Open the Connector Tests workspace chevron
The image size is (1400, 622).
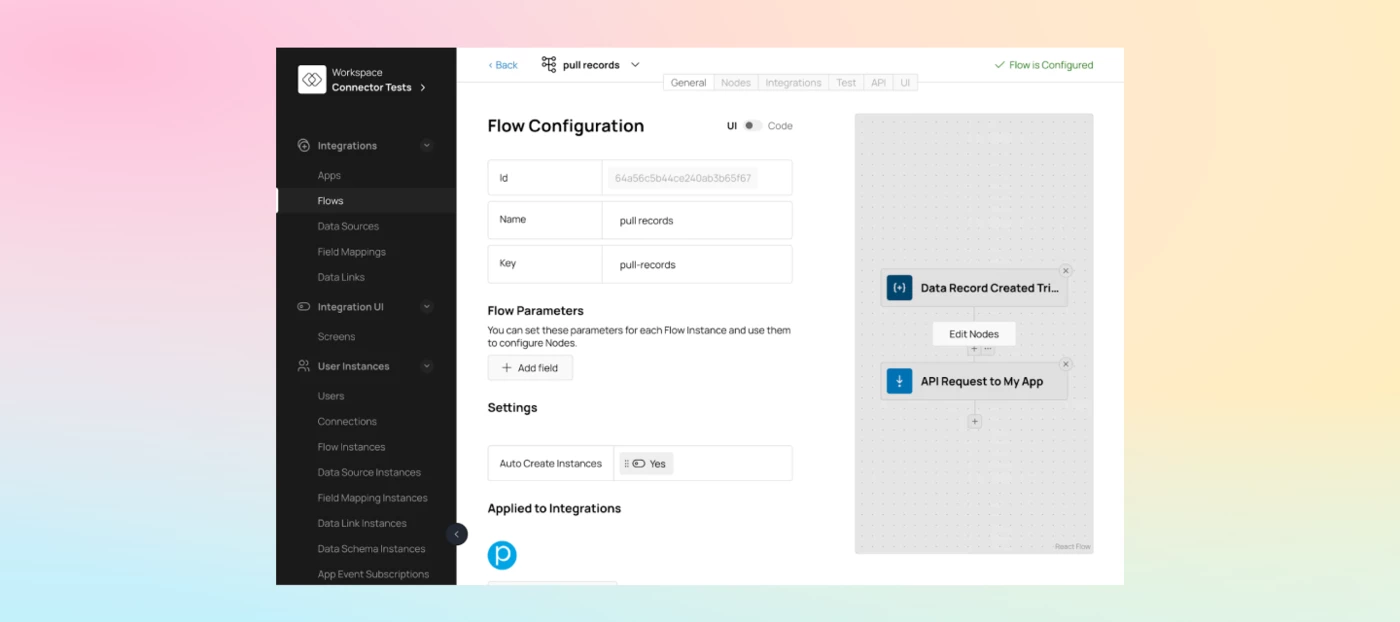coord(423,88)
